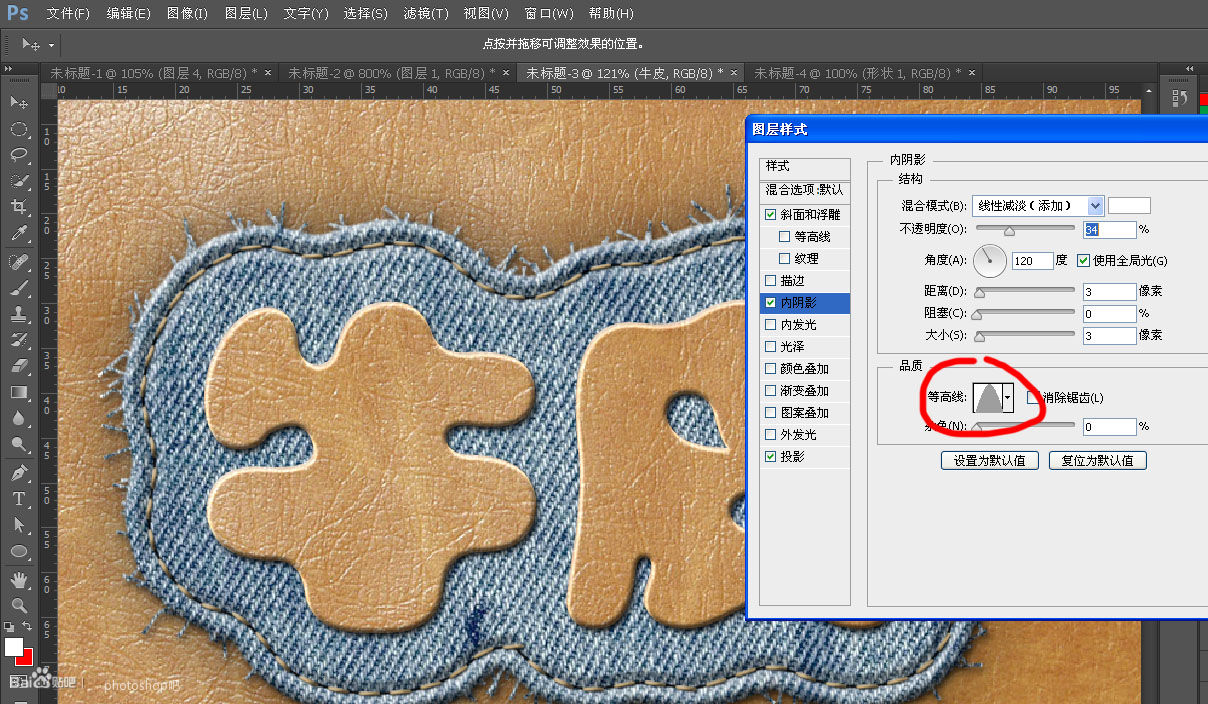This screenshot has width=1208, height=704.
Task: Open the 编辑(E) menu
Action: (128, 13)
